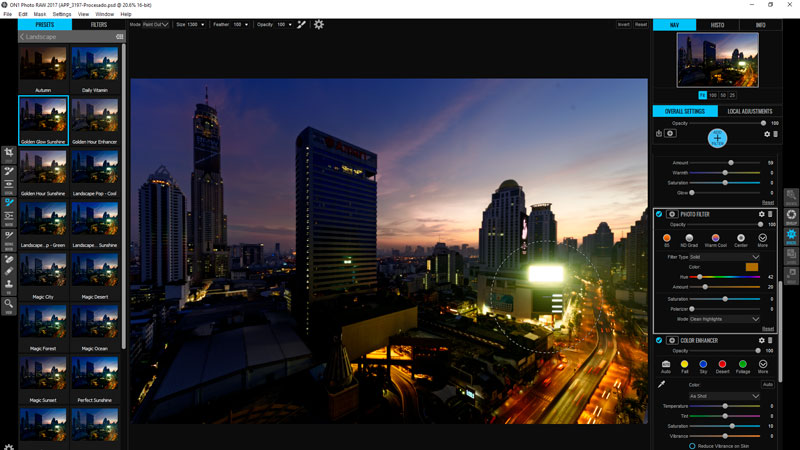Viewport: 800px width, 450px height.
Task: Click the orange Photo Filter color swatch
Action: [x=751, y=267]
